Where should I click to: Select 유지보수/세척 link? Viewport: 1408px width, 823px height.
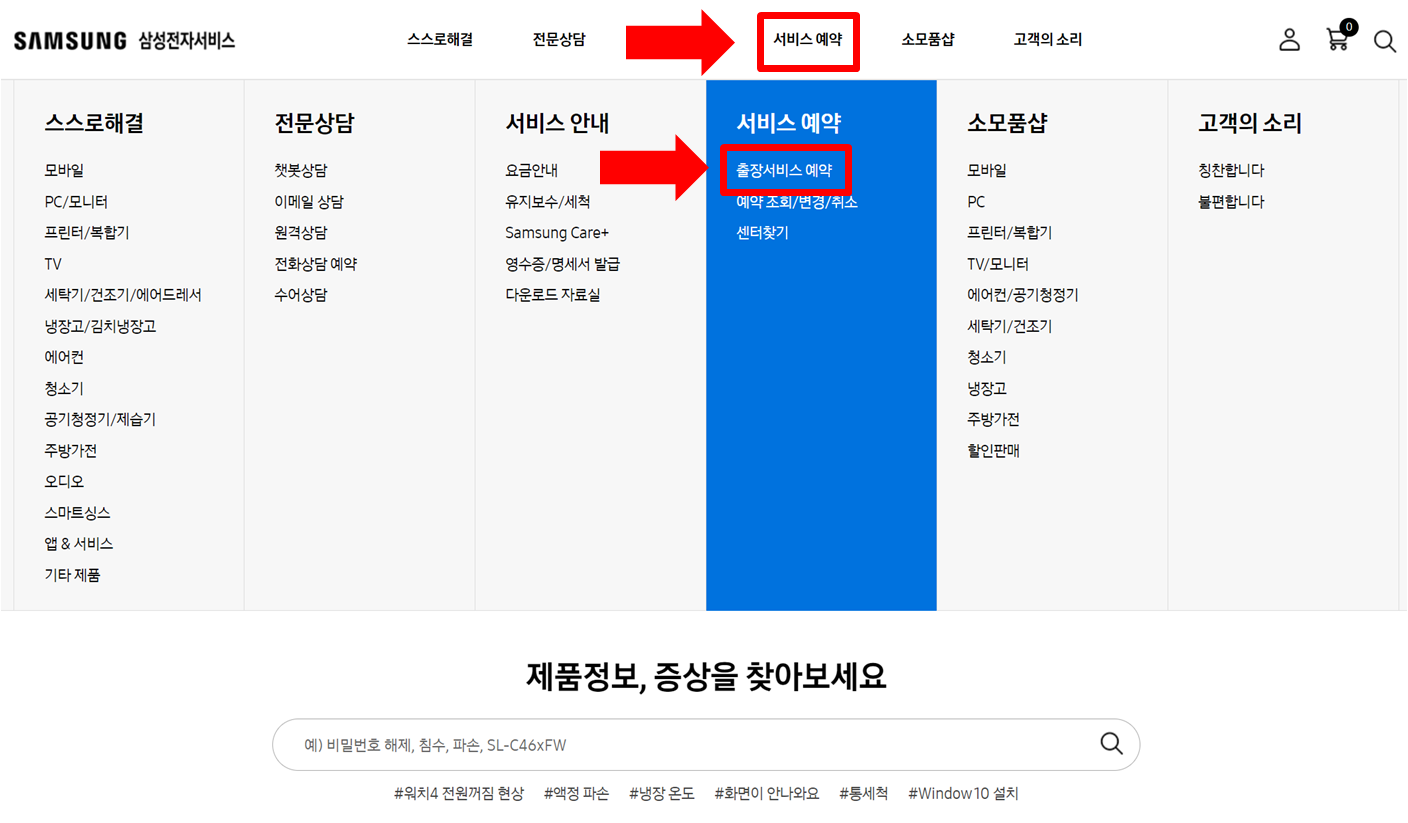548,202
